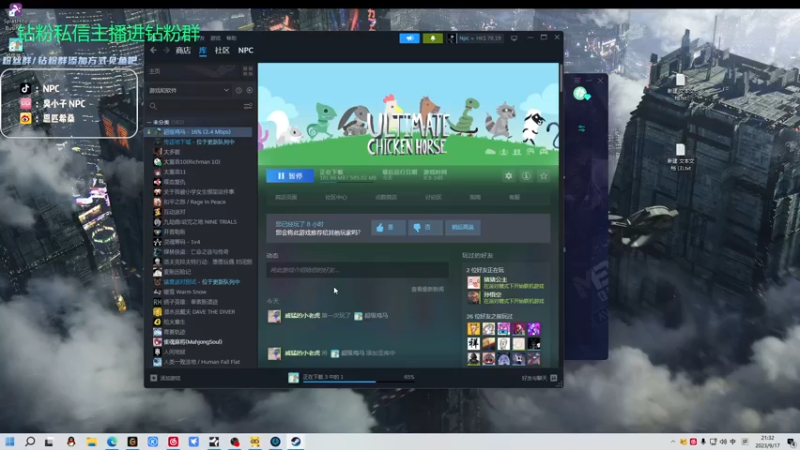The height and width of the screenshot is (450, 800).
Task: Switch library to grid view icon
Action: (x=248, y=71)
